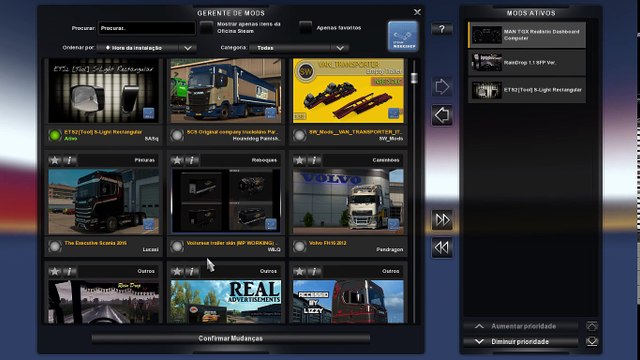This screenshot has width=640, height=360.
Task: Click 'The Executive Scania 2016' mod title
Action: pyautogui.click(x=96, y=243)
